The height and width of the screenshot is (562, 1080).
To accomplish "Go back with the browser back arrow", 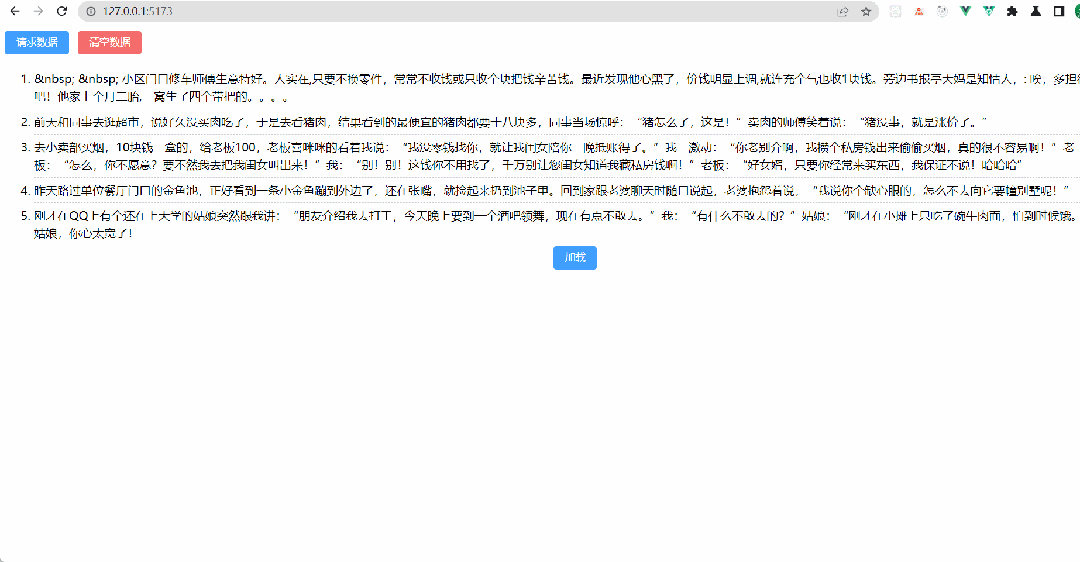I will tap(14, 11).
